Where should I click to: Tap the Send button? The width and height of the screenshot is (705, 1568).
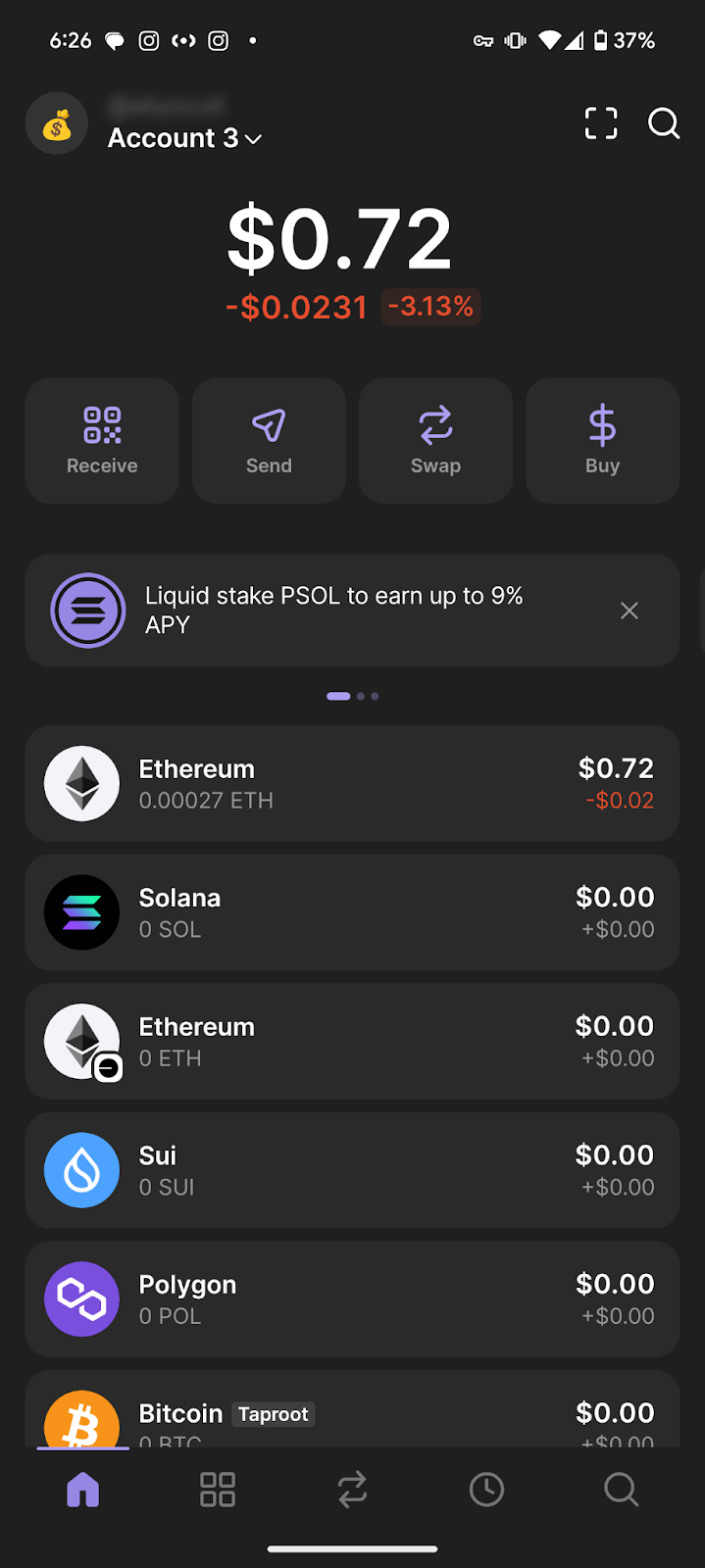click(x=269, y=440)
